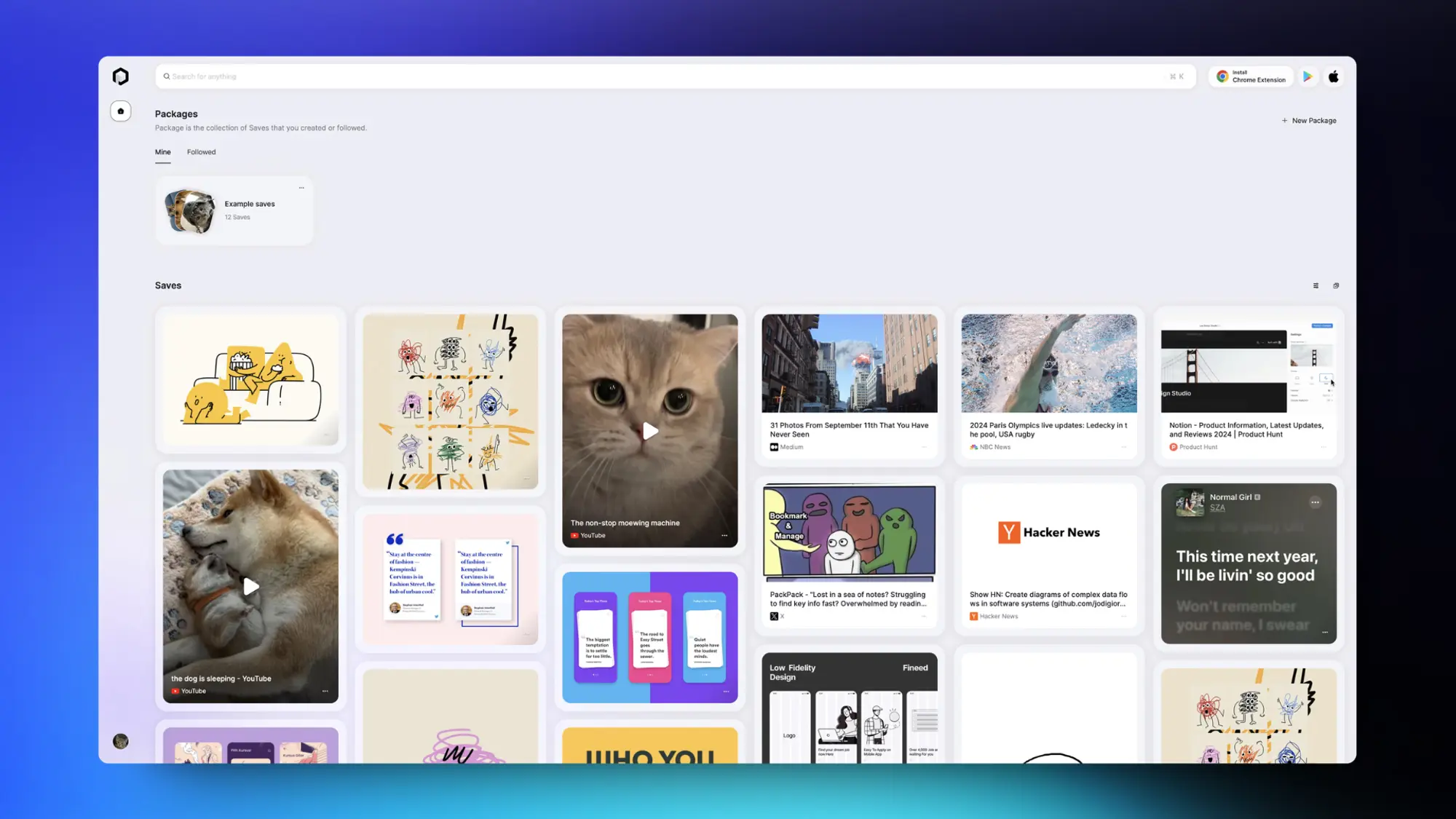This screenshot has width=1456, height=819.
Task: Open options for the Paris Olympics save
Action: (1124, 447)
